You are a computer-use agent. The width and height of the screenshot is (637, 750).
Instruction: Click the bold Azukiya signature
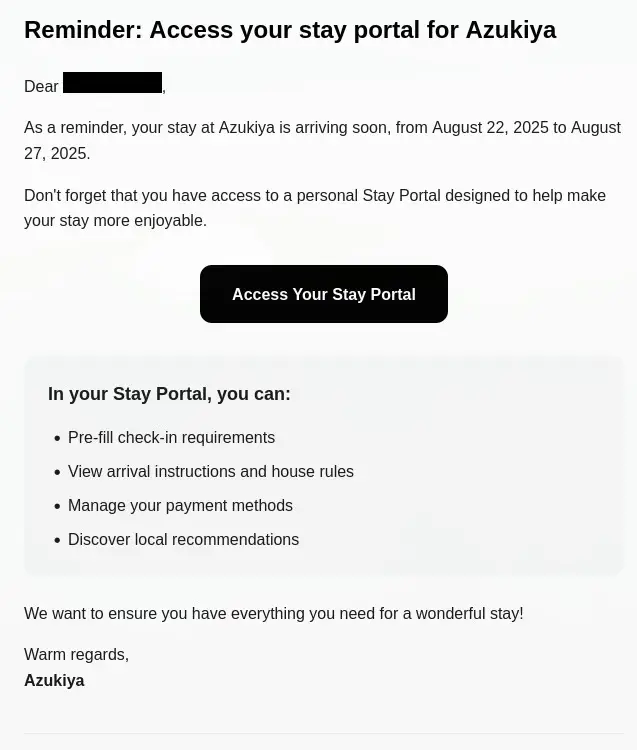point(54,681)
